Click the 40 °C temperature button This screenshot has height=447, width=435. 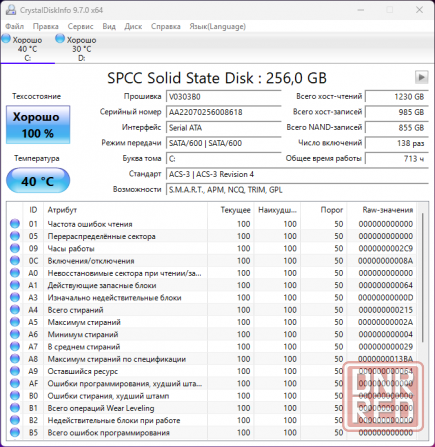click(x=38, y=181)
